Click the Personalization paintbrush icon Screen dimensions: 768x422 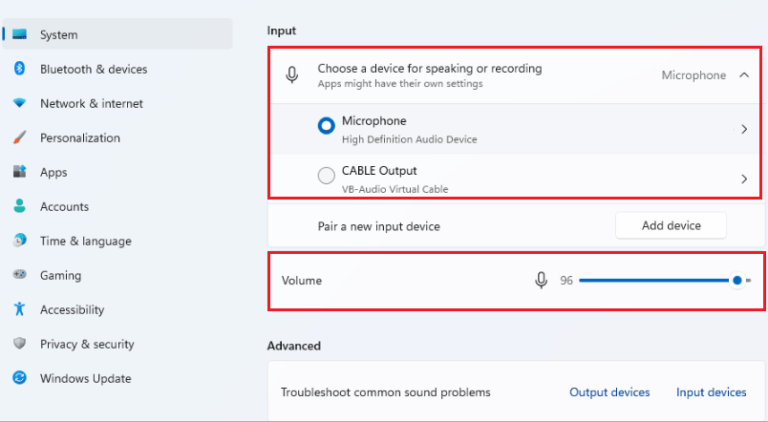[19, 138]
